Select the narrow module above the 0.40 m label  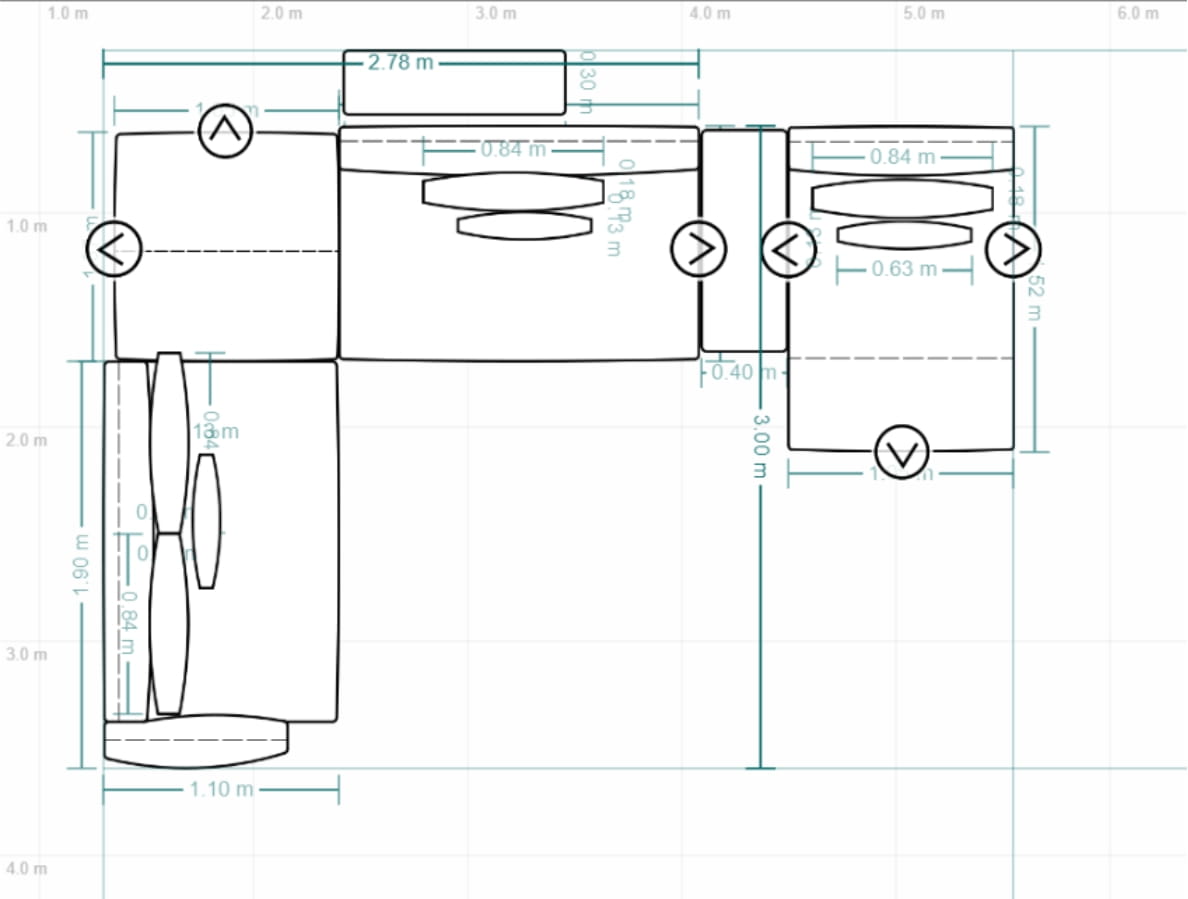[x=744, y=241]
